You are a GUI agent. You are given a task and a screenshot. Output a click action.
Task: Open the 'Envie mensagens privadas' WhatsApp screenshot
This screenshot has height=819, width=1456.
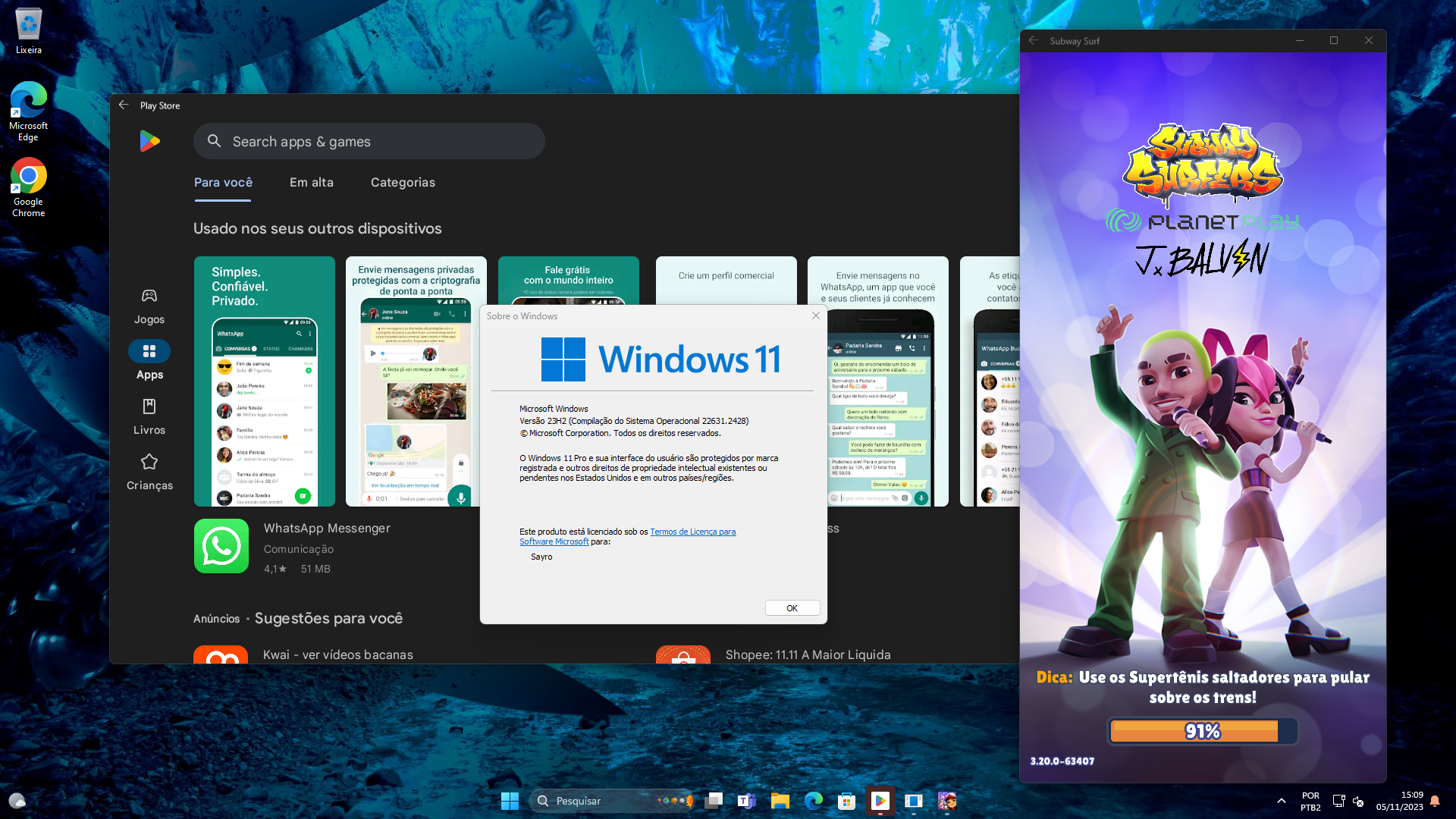416,381
